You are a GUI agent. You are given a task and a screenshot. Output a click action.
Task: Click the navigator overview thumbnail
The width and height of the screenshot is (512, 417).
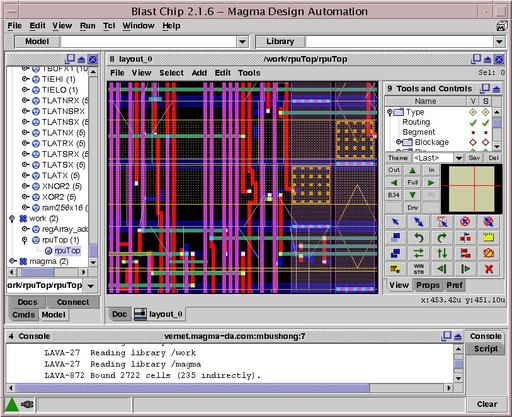click(x=471, y=189)
